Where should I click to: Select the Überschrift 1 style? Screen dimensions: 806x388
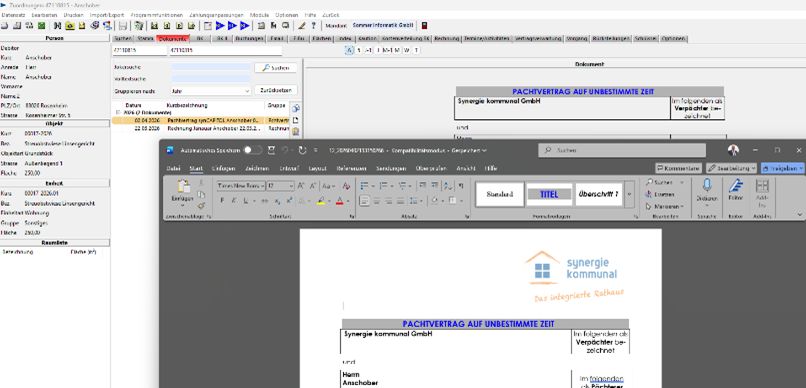tap(599, 194)
